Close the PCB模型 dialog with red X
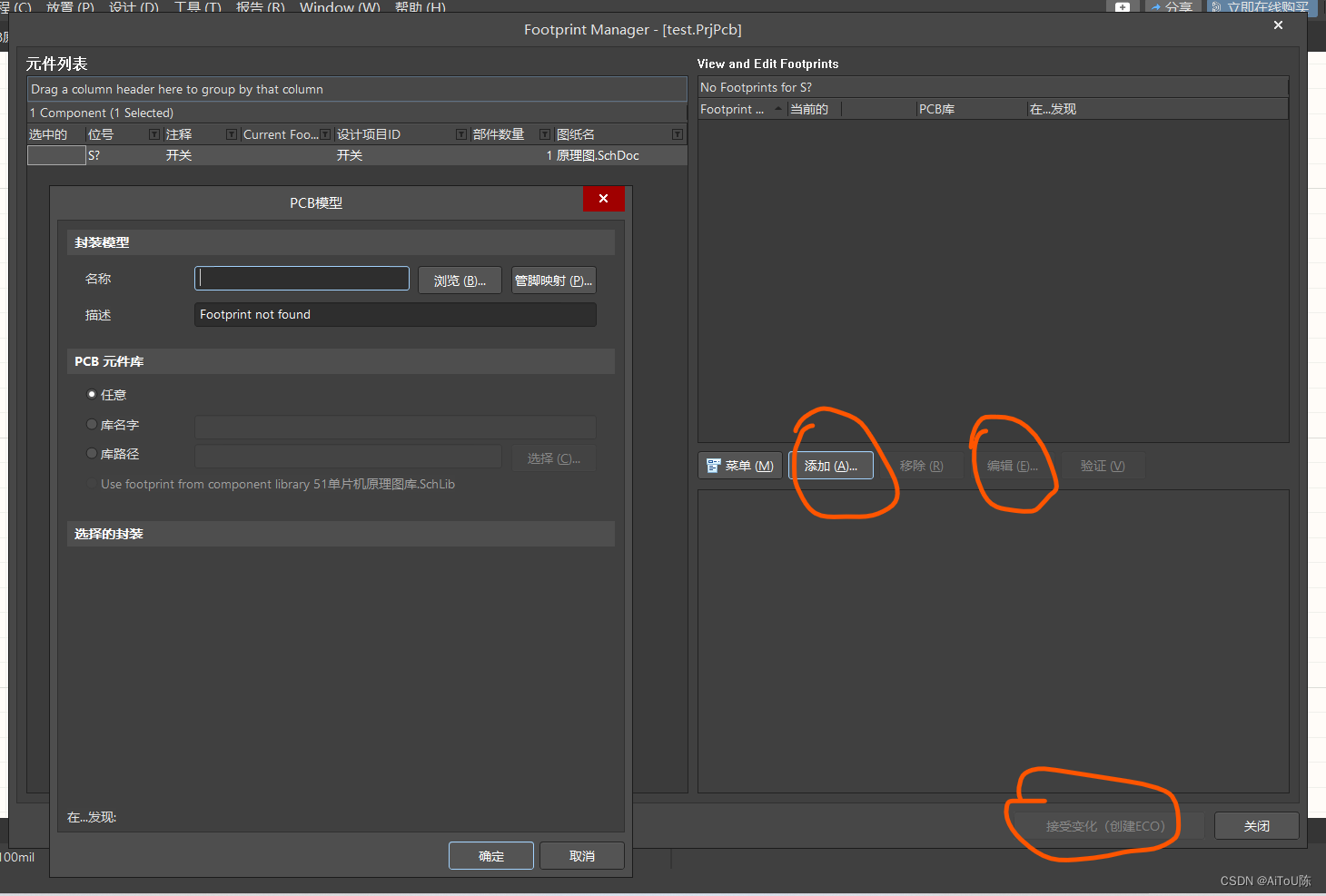The height and width of the screenshot is (896, 1326). pyautogui.click(x=603, y=199)
